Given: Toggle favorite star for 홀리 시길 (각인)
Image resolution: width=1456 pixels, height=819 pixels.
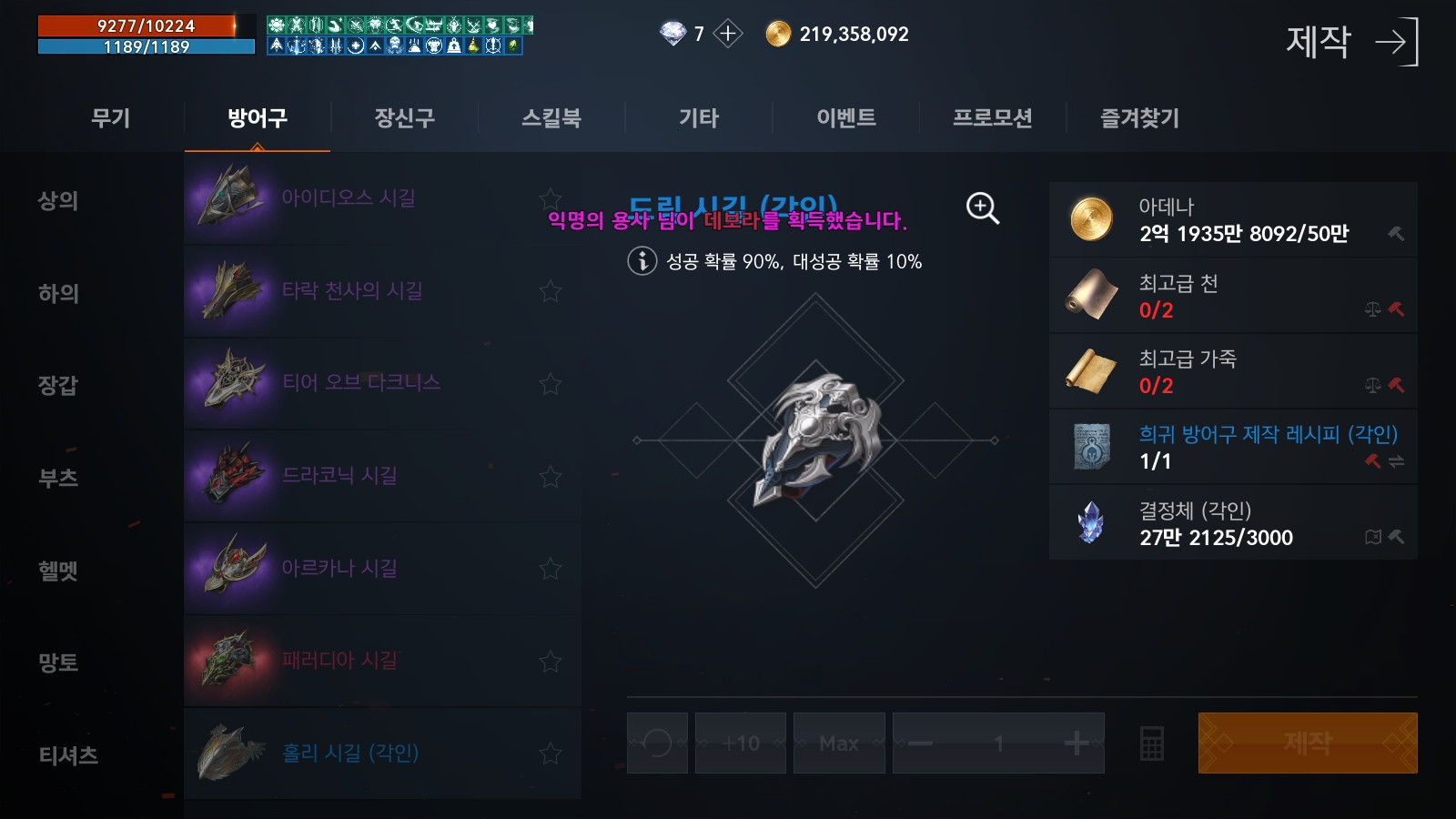Looking at the screenshot, I should pyautogui.click(x=551, y=753).
